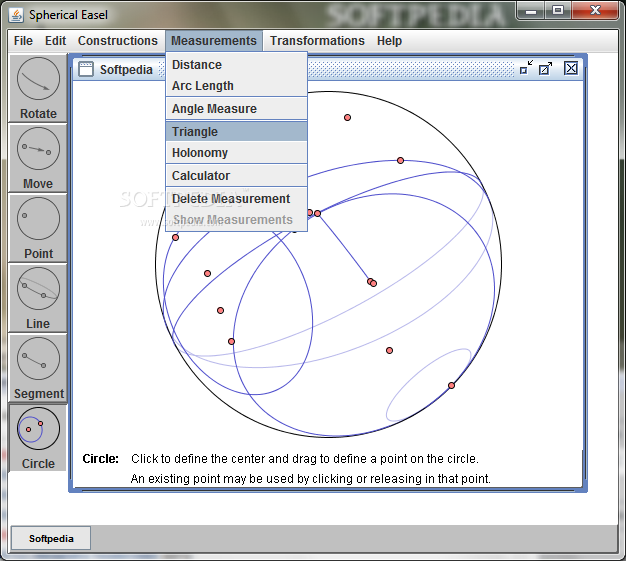Open the File menu
The image size is (626, 561).
tap(23, 41)
